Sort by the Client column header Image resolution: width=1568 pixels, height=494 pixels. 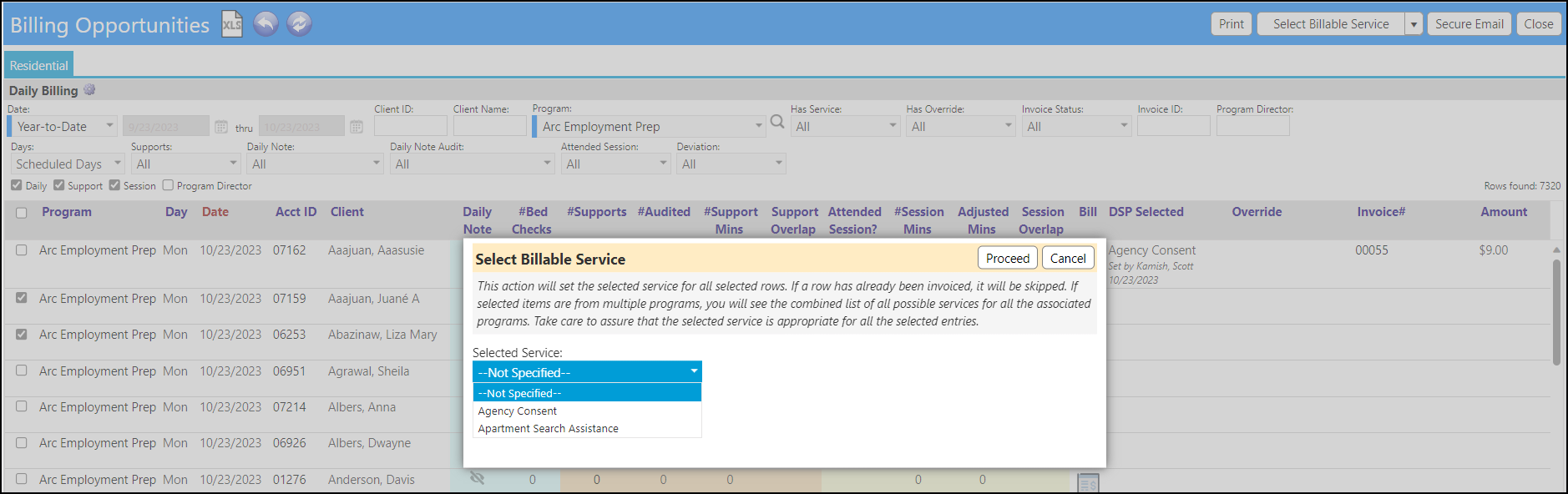[x=347, y=212]
